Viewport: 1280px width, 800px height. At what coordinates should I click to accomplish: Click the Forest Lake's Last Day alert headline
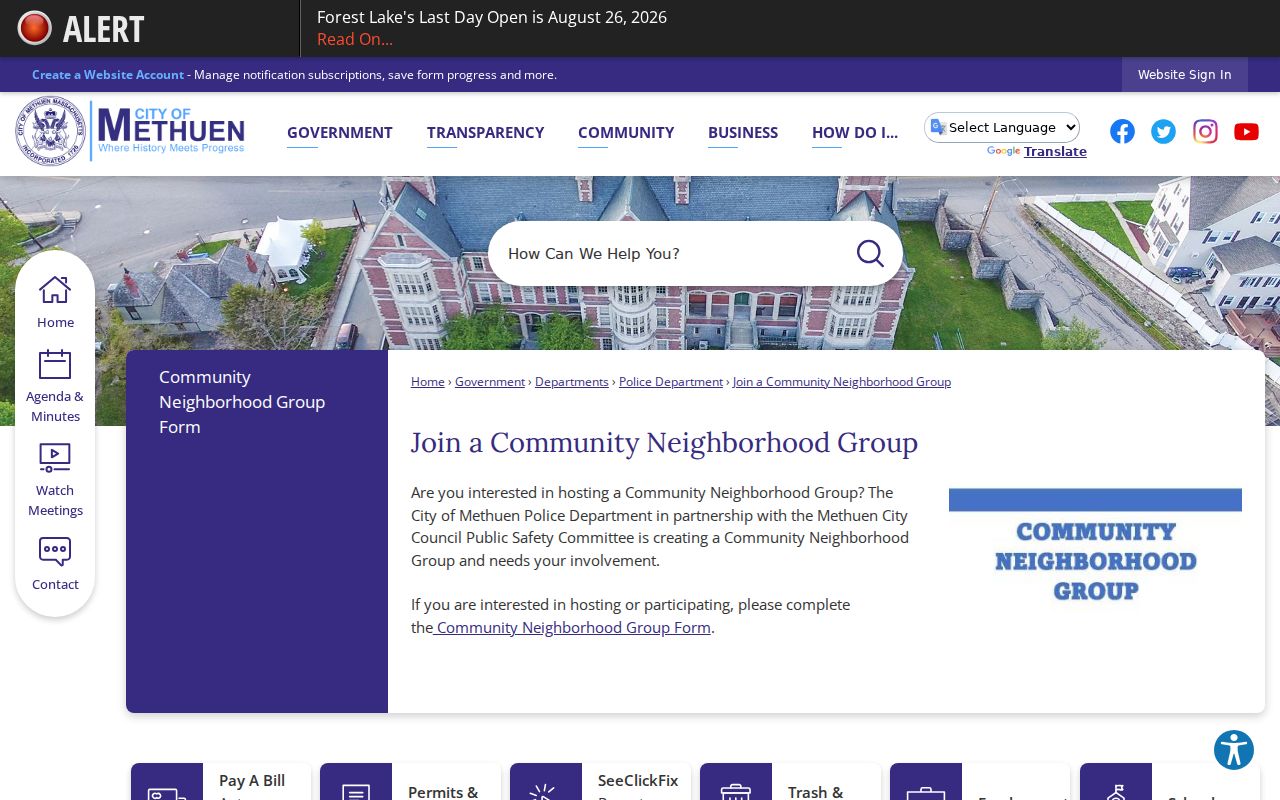[492, 17]
